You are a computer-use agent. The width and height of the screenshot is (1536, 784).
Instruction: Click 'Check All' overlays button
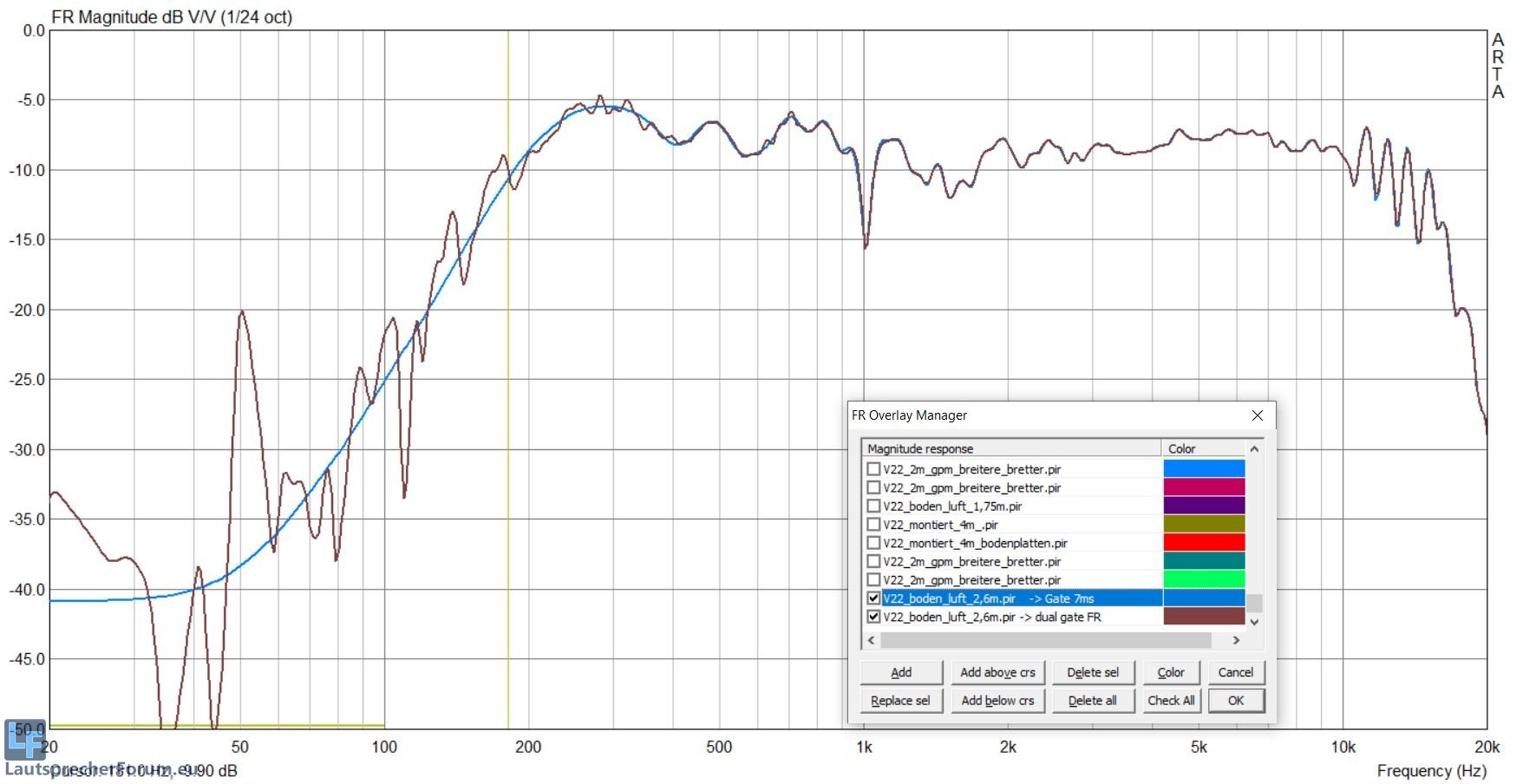pyautogui.click(x=1170, y=701)
